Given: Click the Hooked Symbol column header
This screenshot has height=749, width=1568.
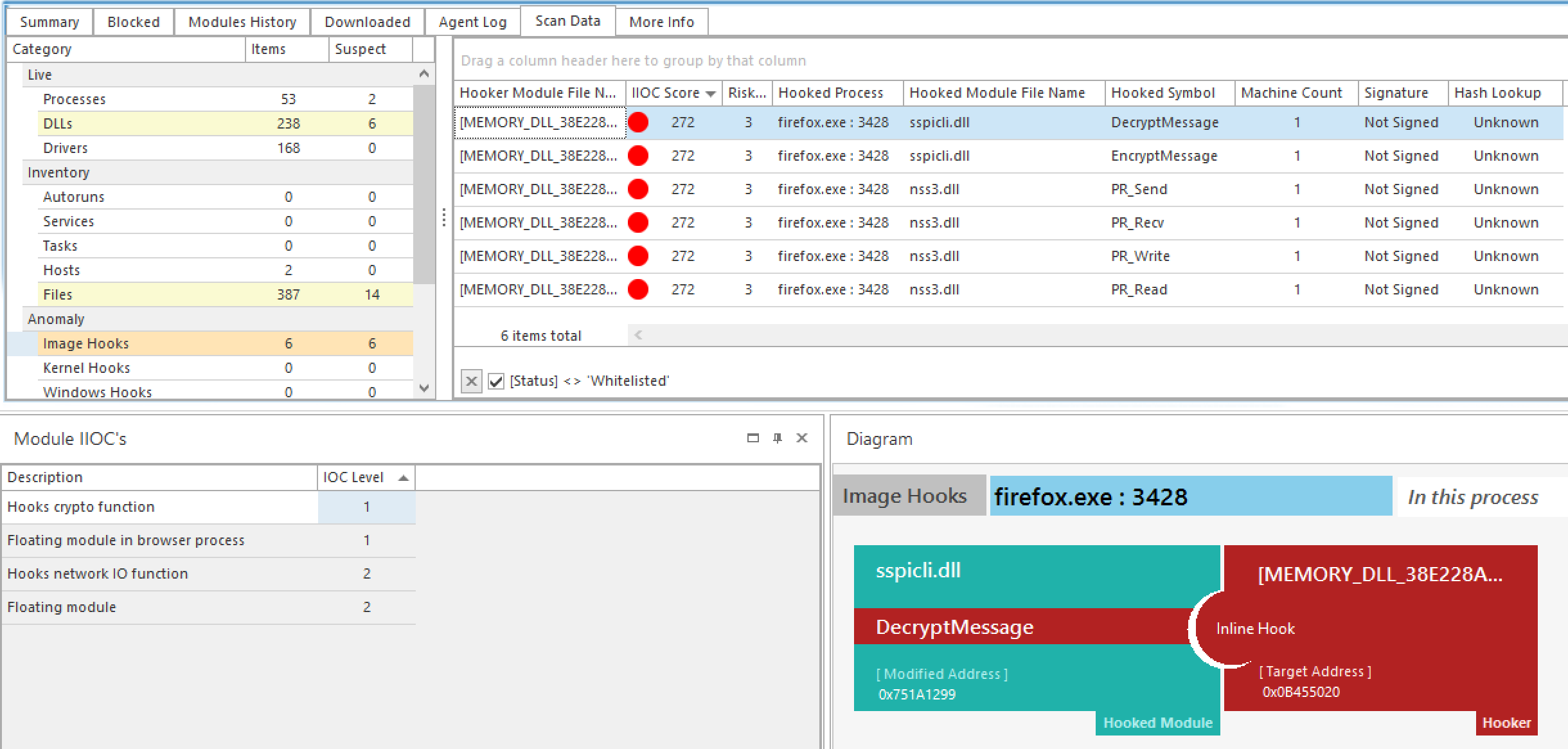Looking at the screenshot, I should pos(1163,93).
